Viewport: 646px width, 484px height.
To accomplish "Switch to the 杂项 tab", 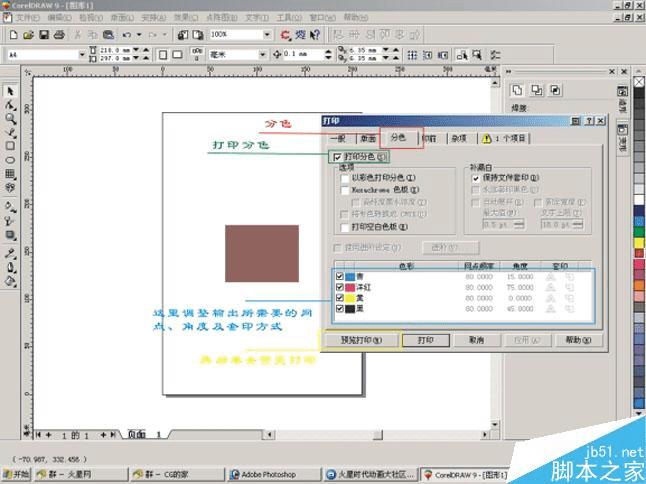I will (x=459, y=139).
